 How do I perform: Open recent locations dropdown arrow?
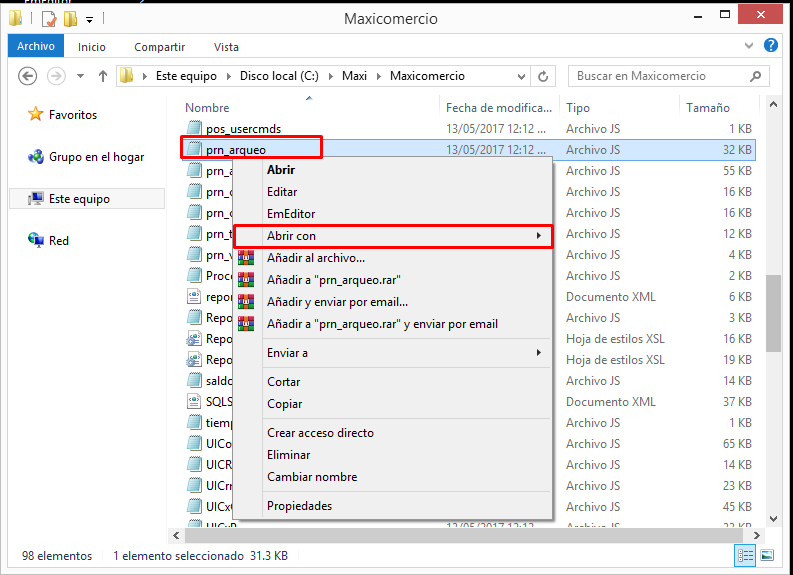[x=80, y=76]
